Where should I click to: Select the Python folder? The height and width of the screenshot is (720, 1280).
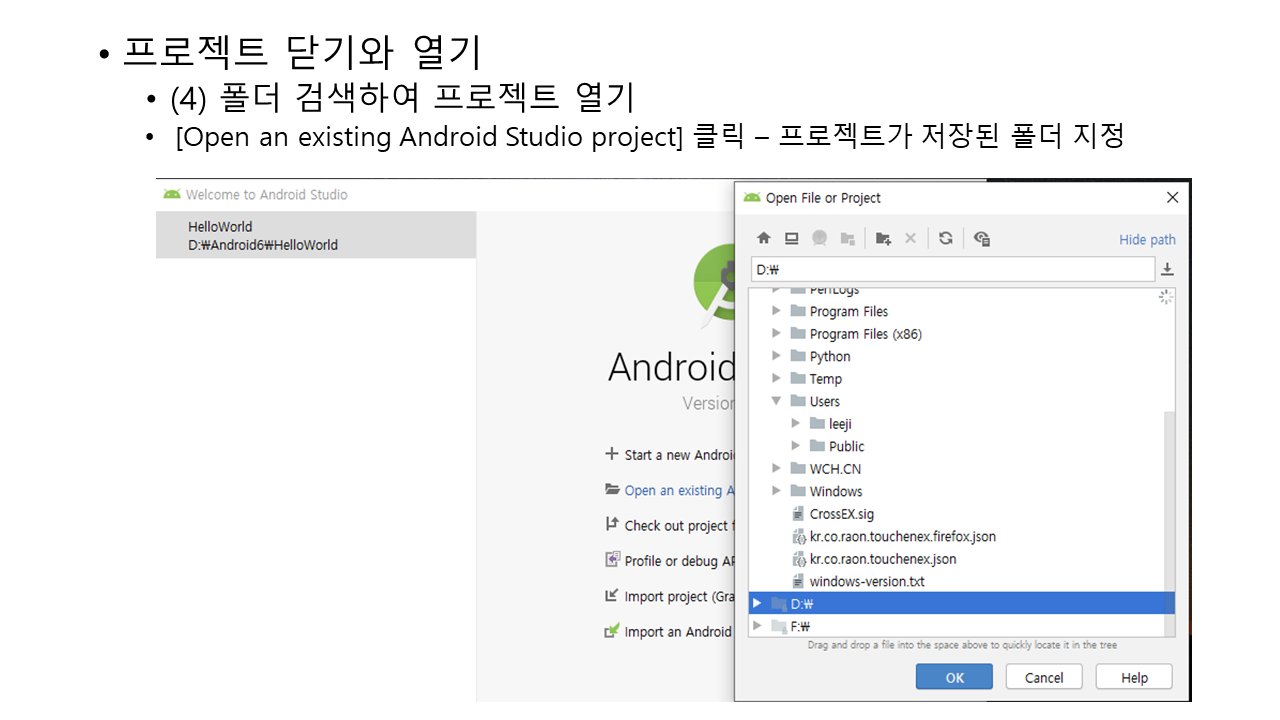(x=829, y=357)
